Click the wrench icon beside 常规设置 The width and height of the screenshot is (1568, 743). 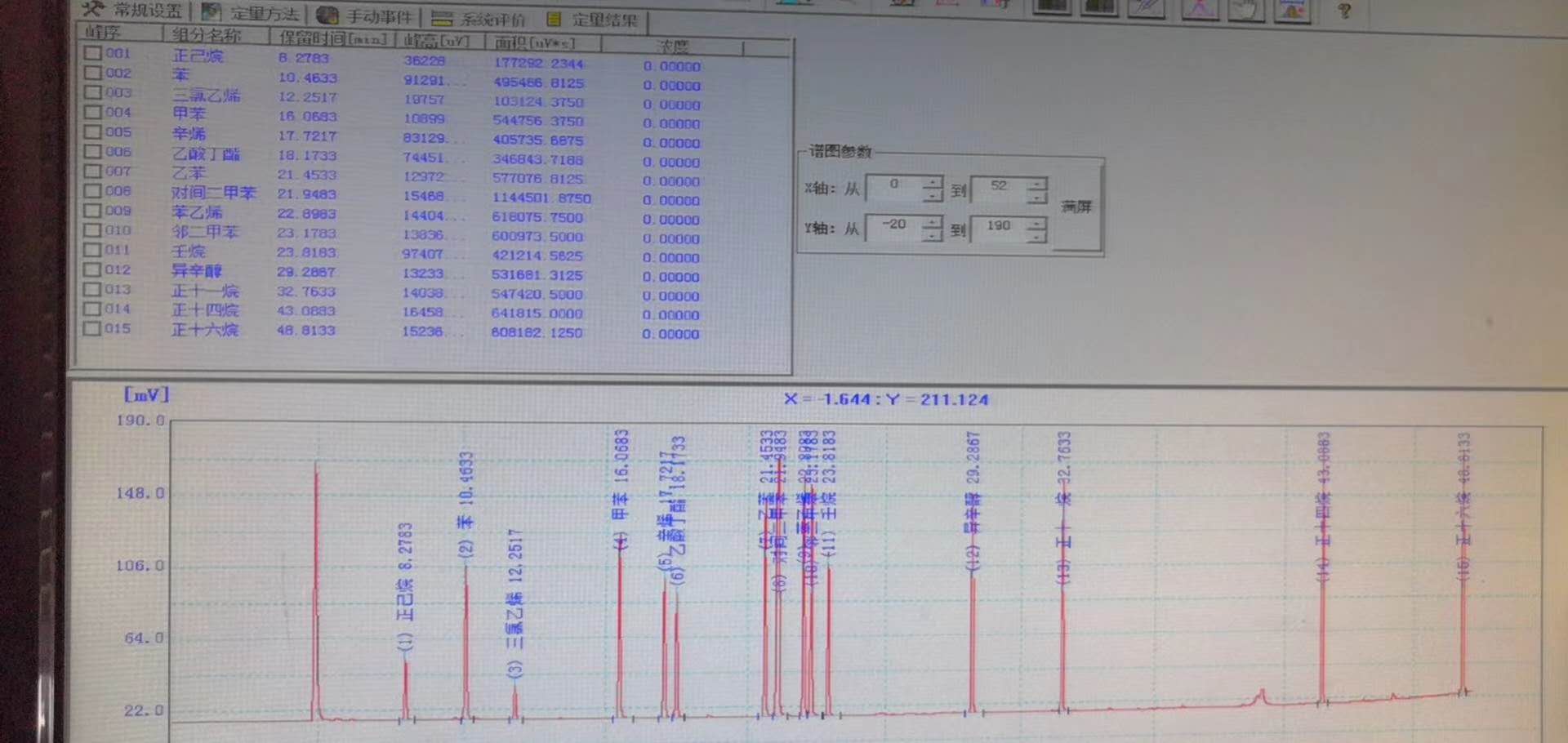point(93,9)
